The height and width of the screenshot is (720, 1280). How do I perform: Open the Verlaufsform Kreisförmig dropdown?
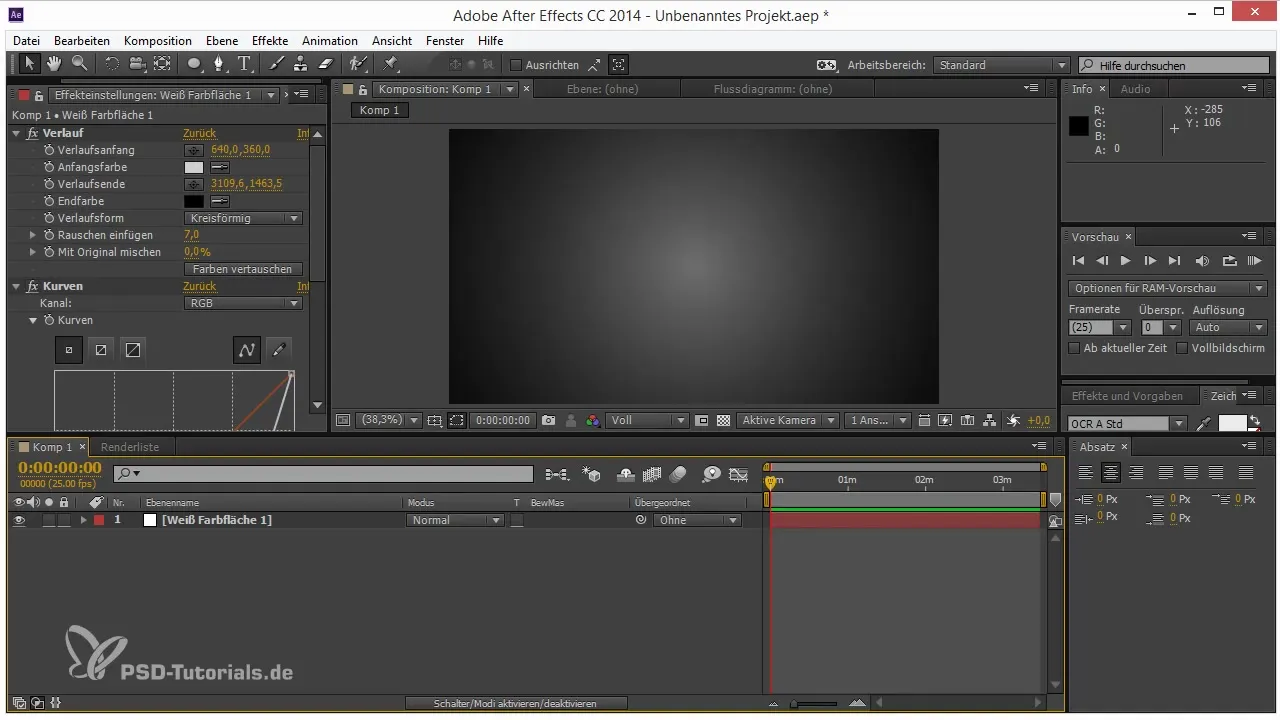[244, 218]
